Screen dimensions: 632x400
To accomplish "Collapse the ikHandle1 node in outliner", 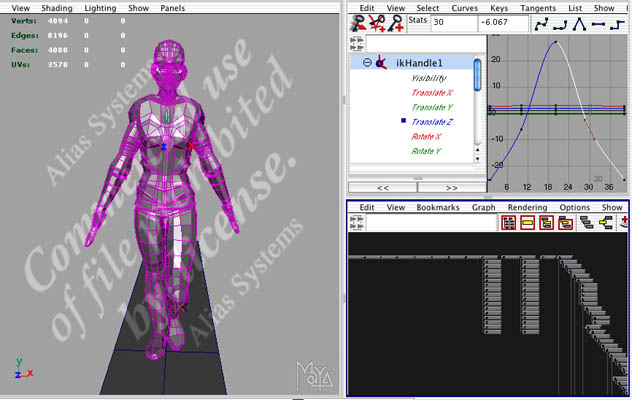I will click(367, 62).
